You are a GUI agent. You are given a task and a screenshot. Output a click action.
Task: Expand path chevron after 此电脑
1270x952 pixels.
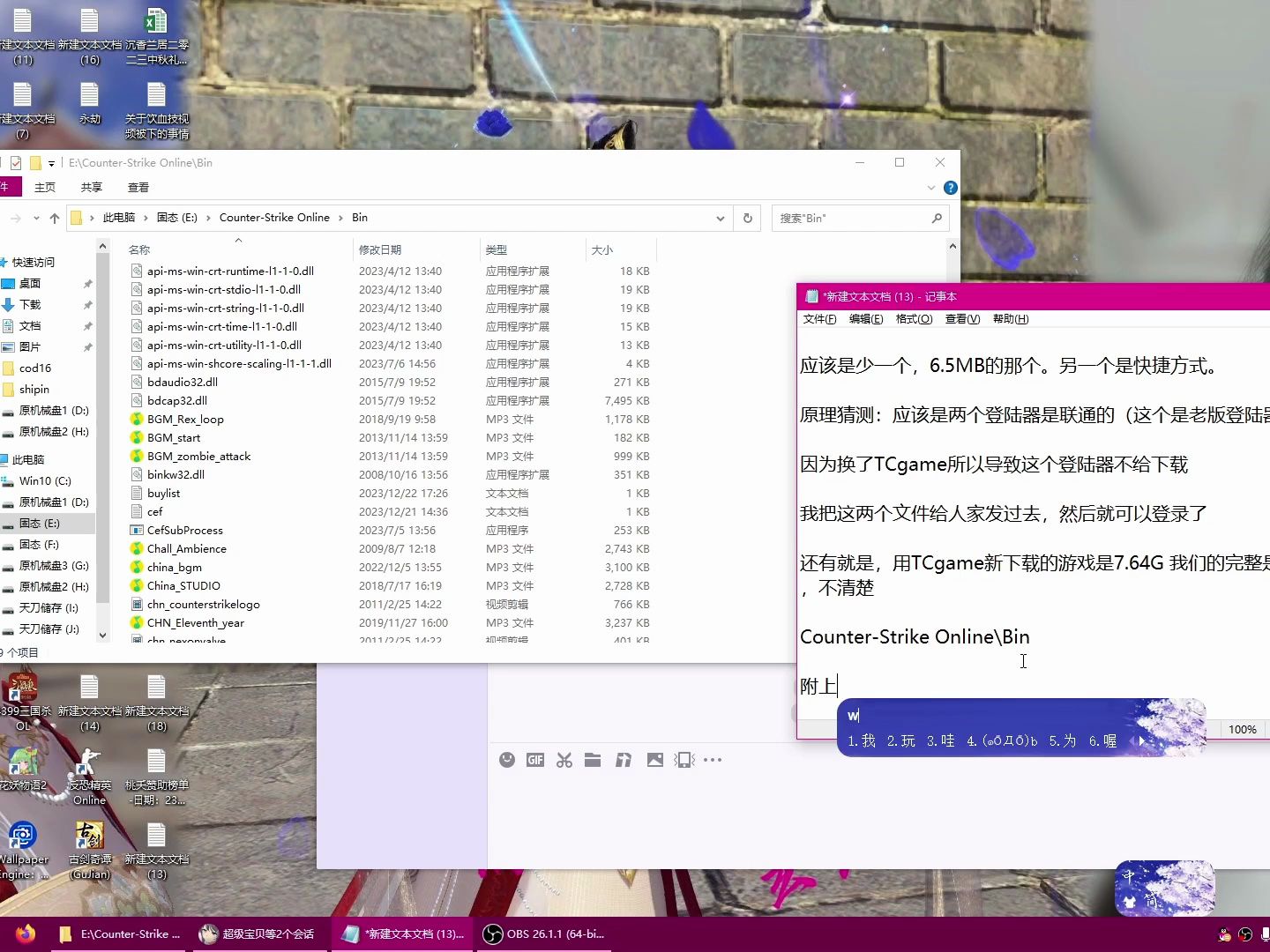click(146, 218)
